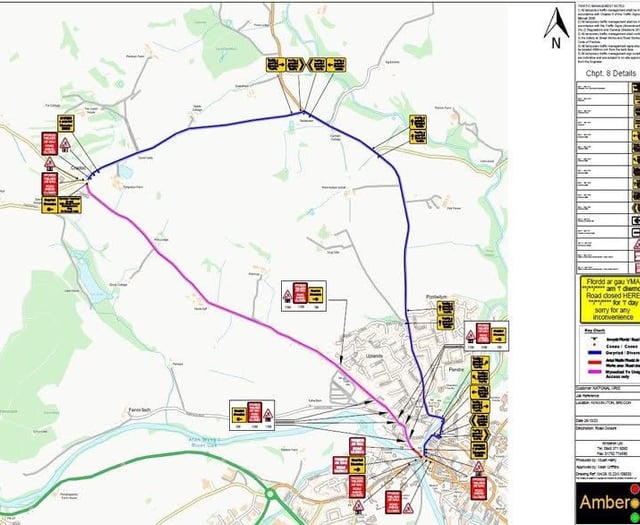Viewport: 640px width, 525px height.
Task: Click the Amber logo traffic light icon
Action: (632, 499)
